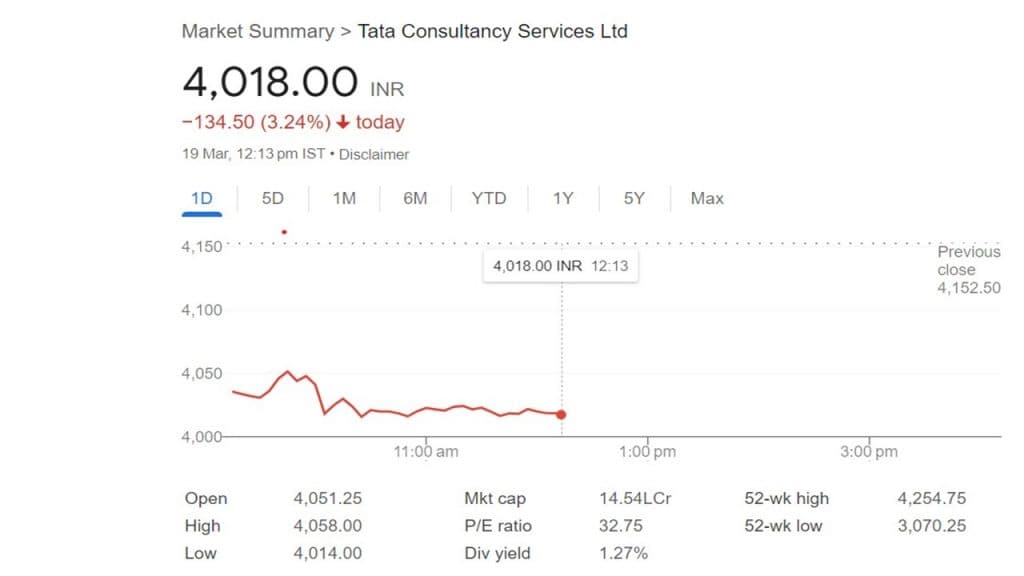This screenshot has width=1024, height=576.
Task: Click the 4,018.00 INR 12:13 tooltip
Action: point(560,266)
